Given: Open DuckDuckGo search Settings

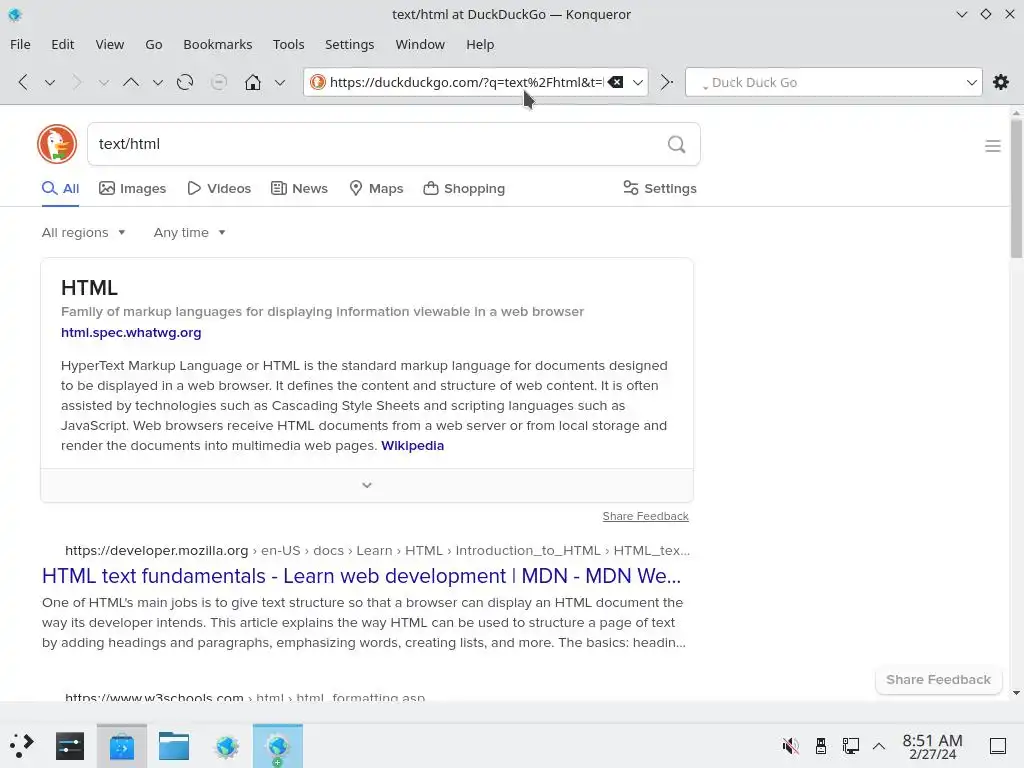Looking at the screenshot, I should pos(660,189).
